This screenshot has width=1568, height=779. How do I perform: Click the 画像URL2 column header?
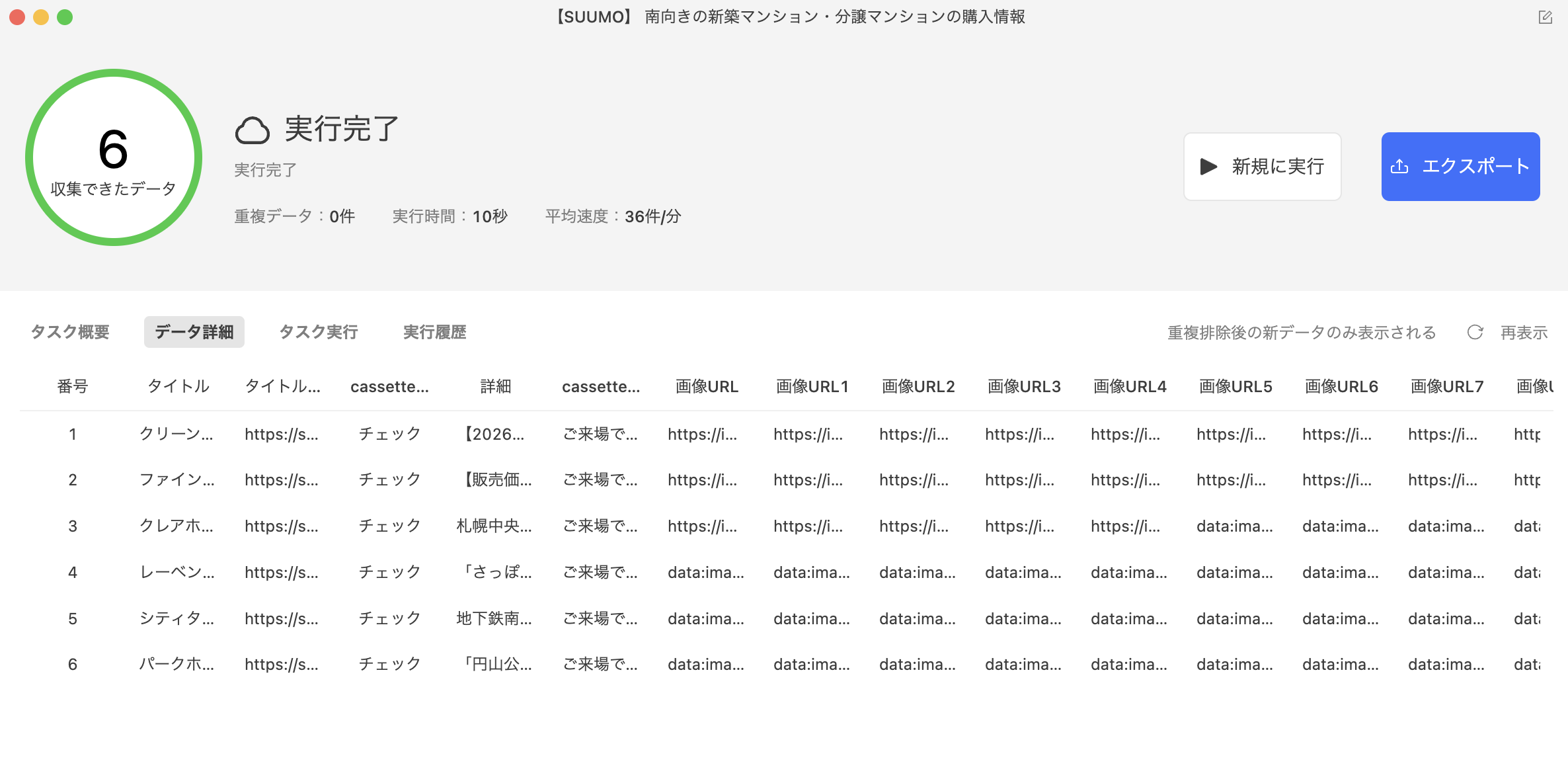point(918,386)
